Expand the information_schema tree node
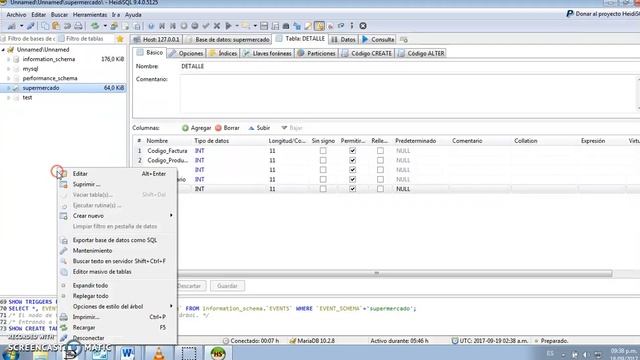Screen dimensions: 640x360 click(9, 59)
